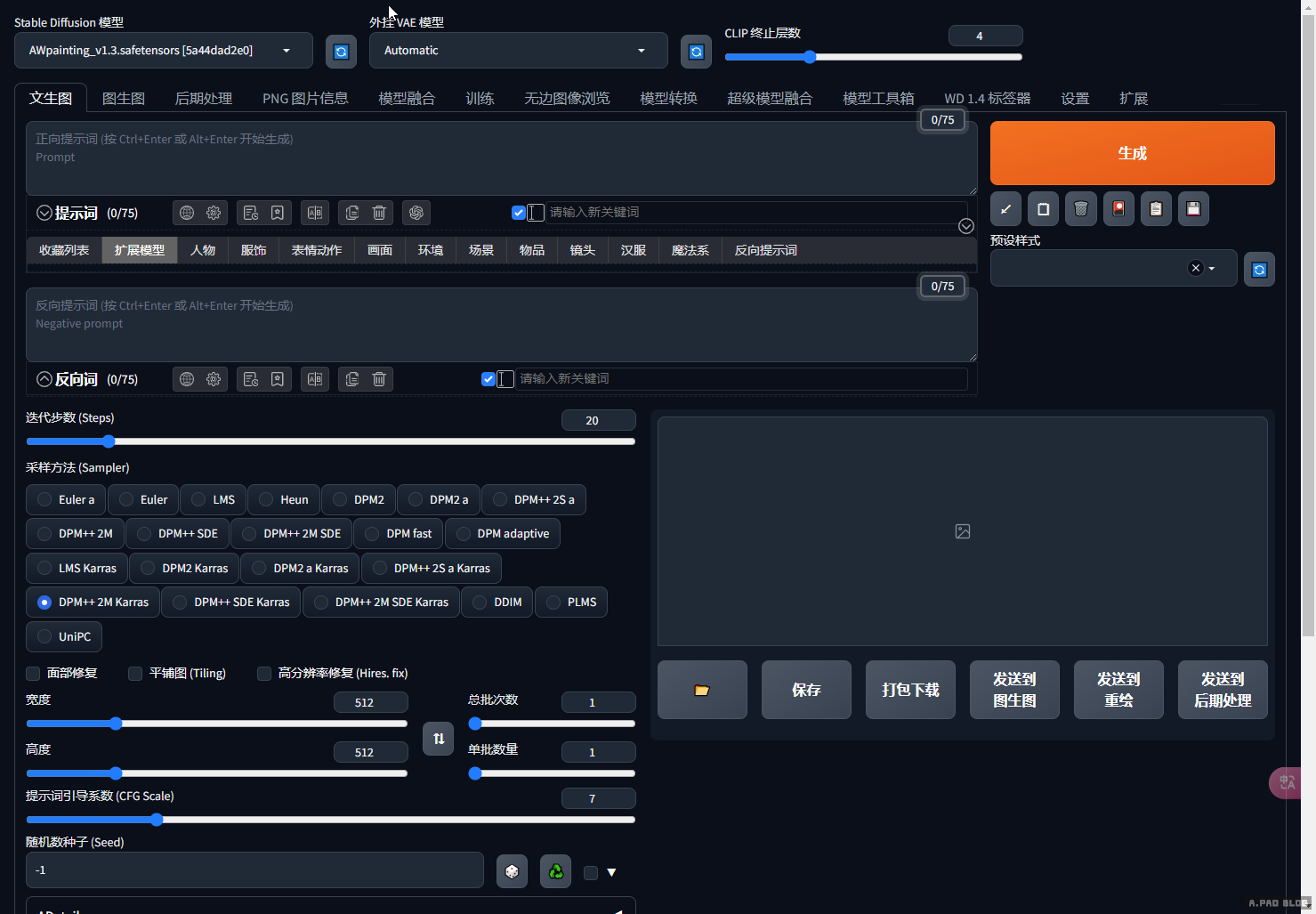Open the output folder icon button
This screenshot has width=1316, height=914.
pos(702,690)
